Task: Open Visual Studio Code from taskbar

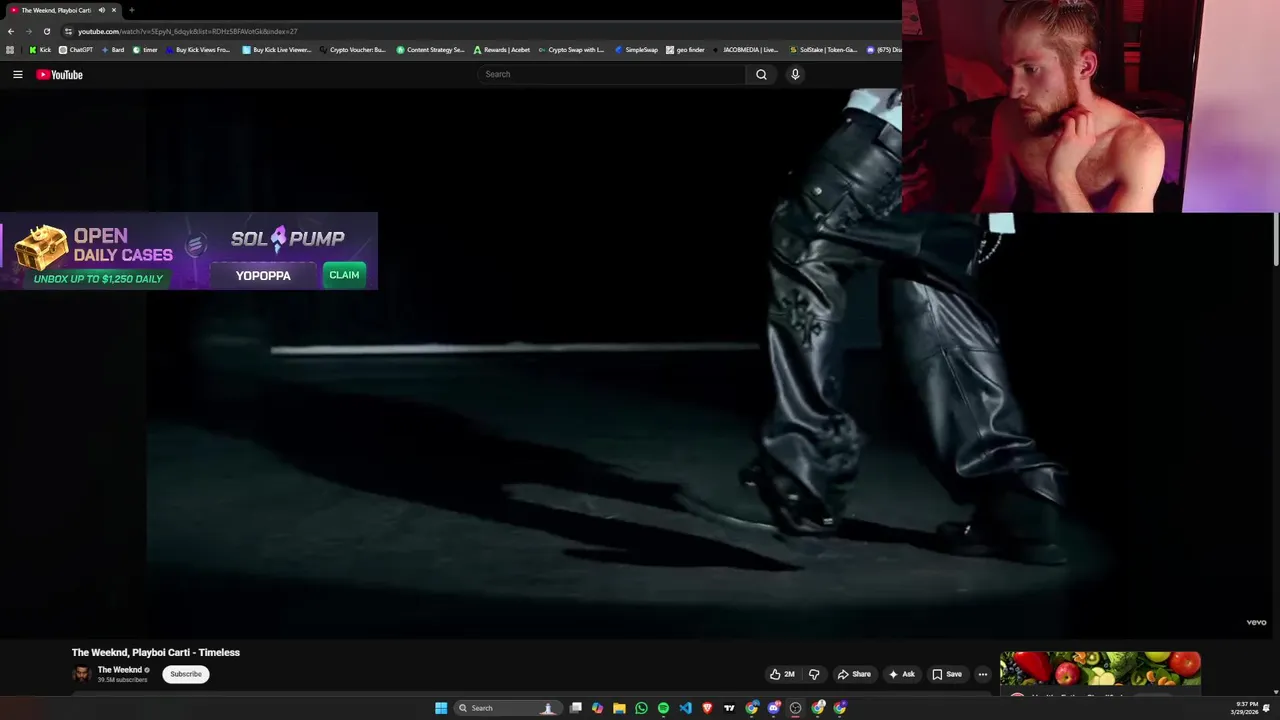Action: 685,708
